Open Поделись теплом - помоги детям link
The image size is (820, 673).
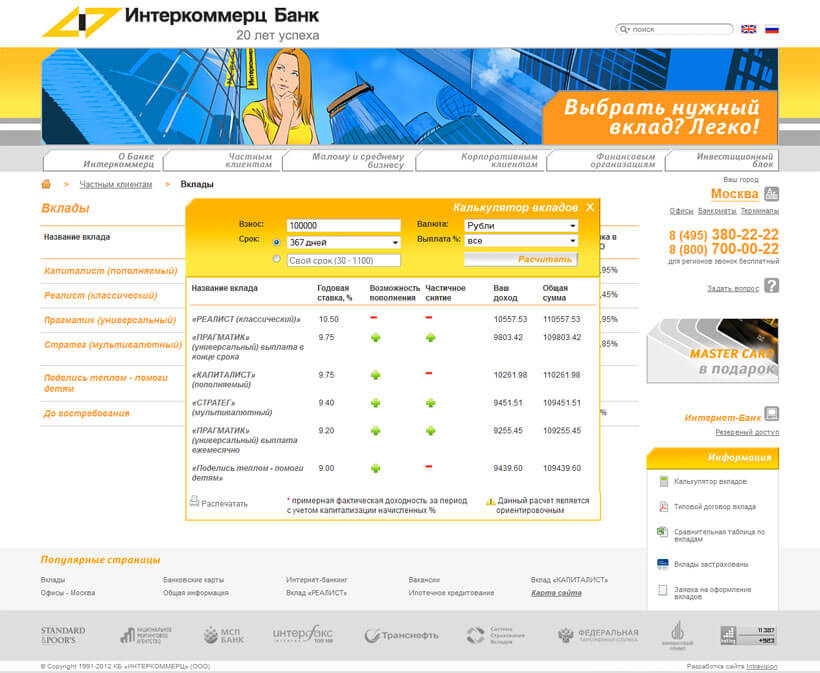pos(106,383)
